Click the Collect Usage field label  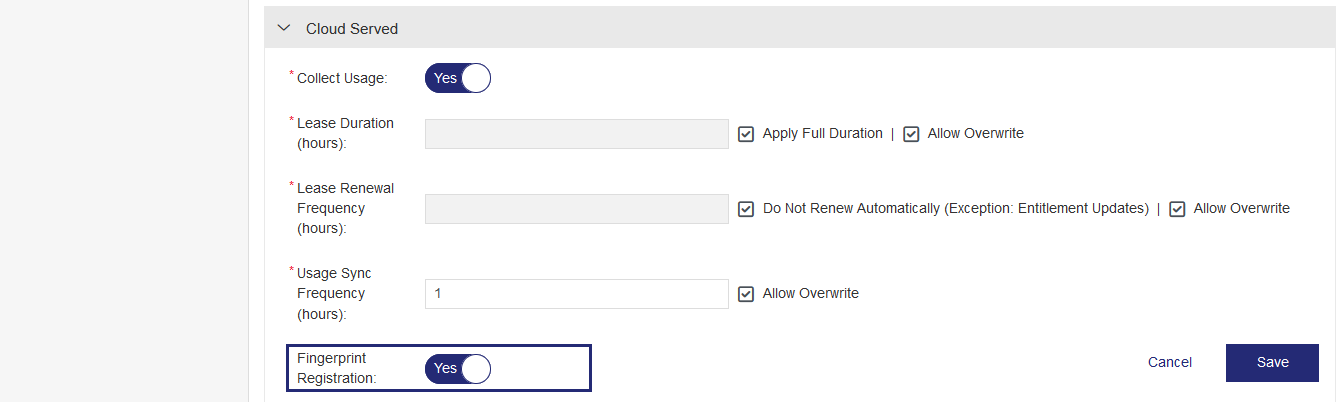coord(342,78)
